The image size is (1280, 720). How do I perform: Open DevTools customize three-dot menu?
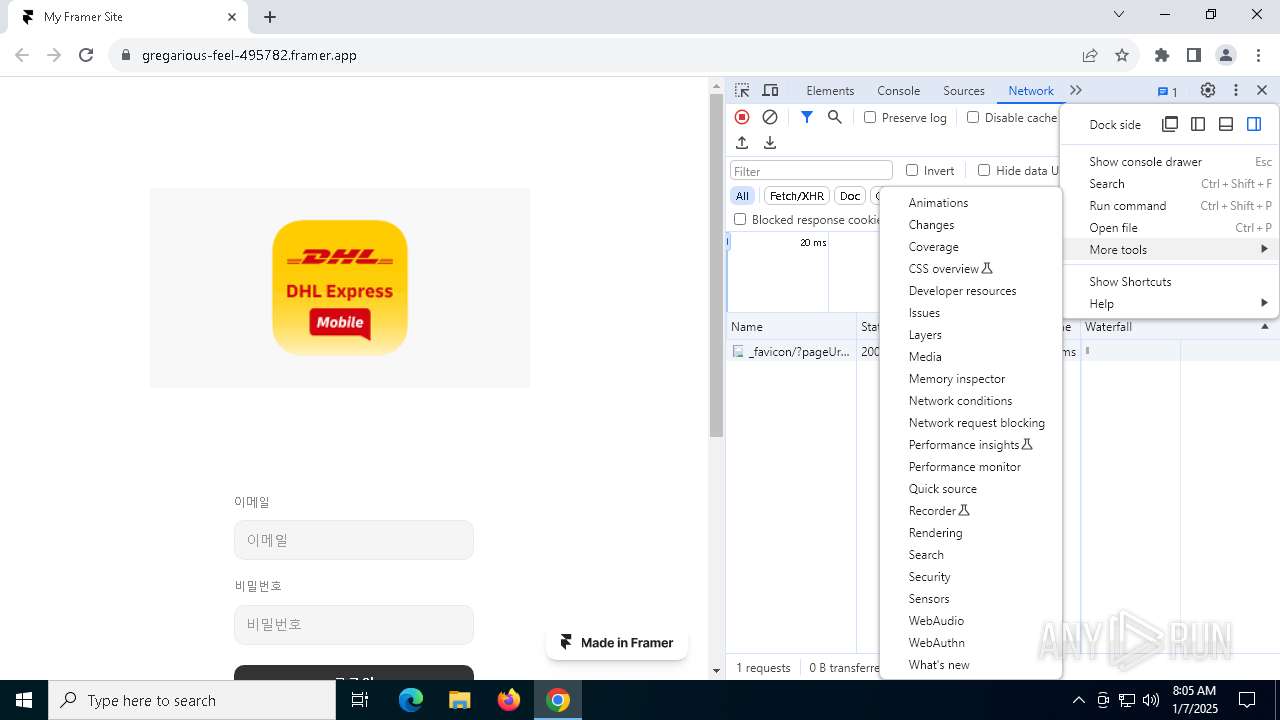(x=1236, y=90)
